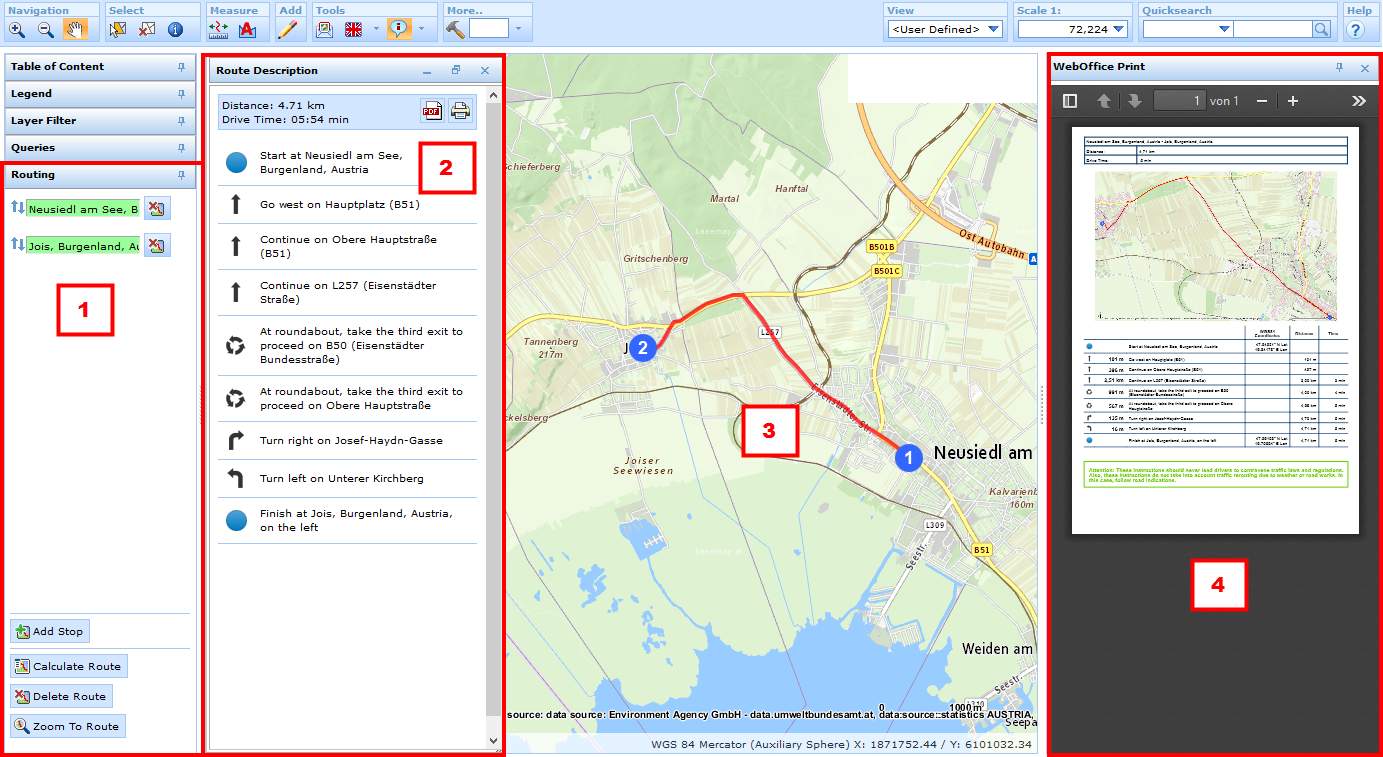Click Zoom To Route
The height and width of the screenshot is (757, 1383).
67,726
